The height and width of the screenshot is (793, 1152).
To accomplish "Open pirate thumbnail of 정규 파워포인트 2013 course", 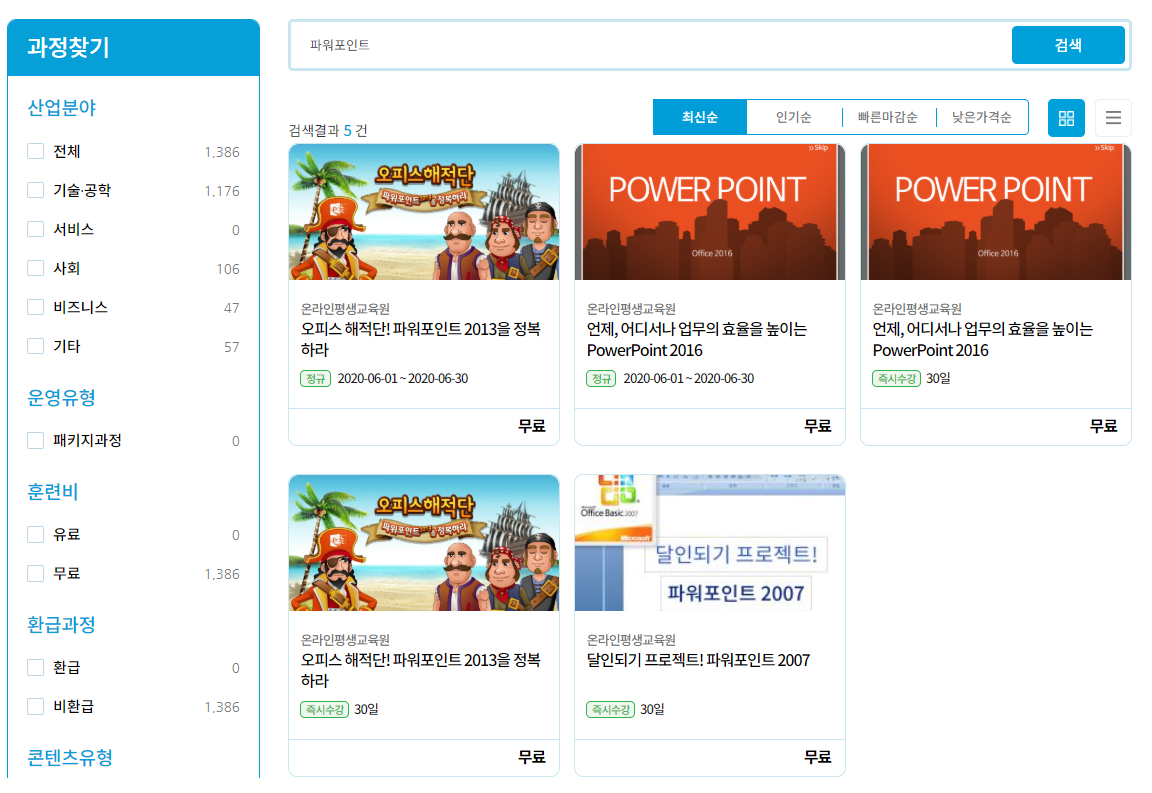I will point(424,212).
